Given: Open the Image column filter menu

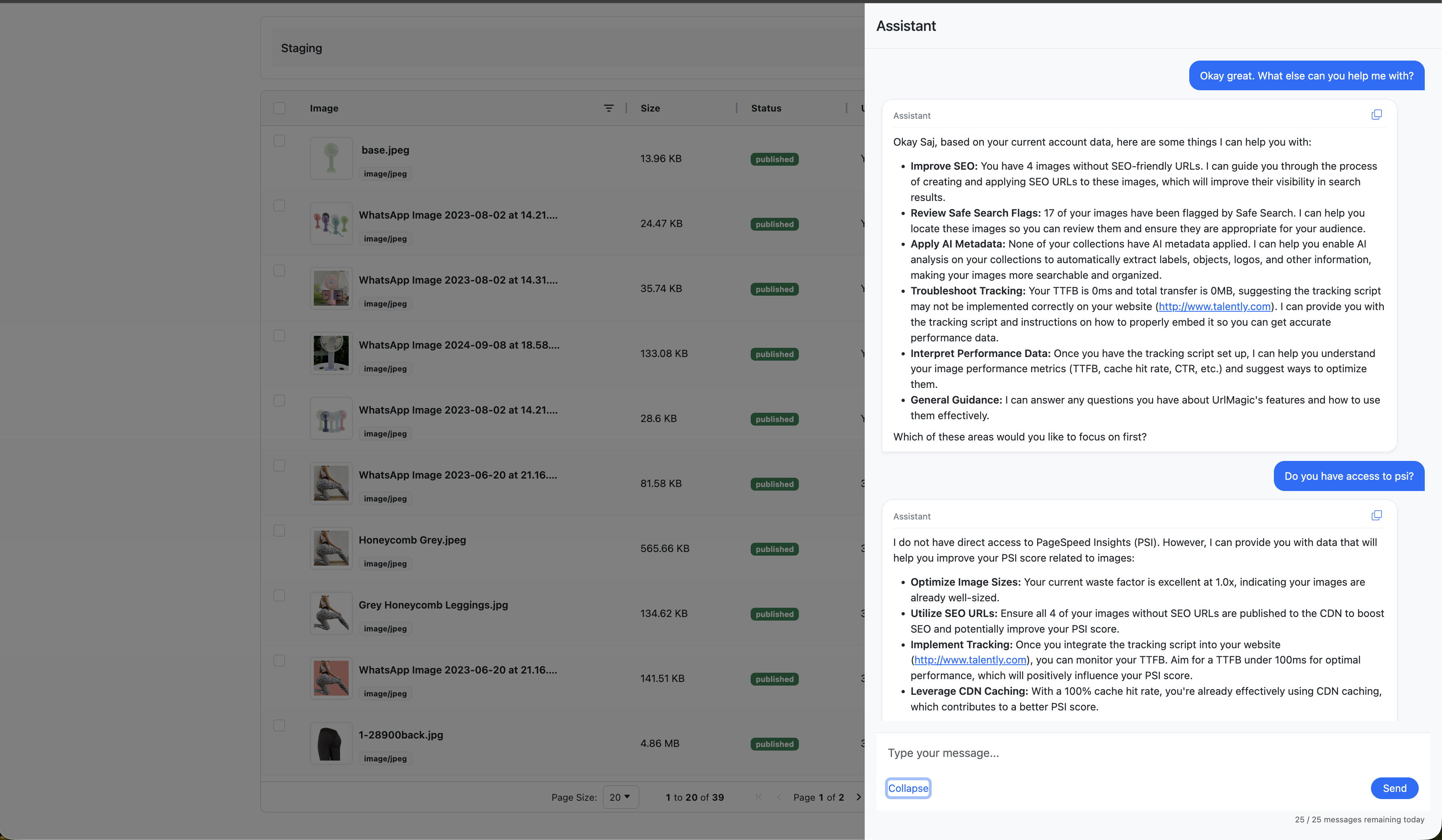Looking at the screenshot, I should pyautogui.click(x=608, y=108).
